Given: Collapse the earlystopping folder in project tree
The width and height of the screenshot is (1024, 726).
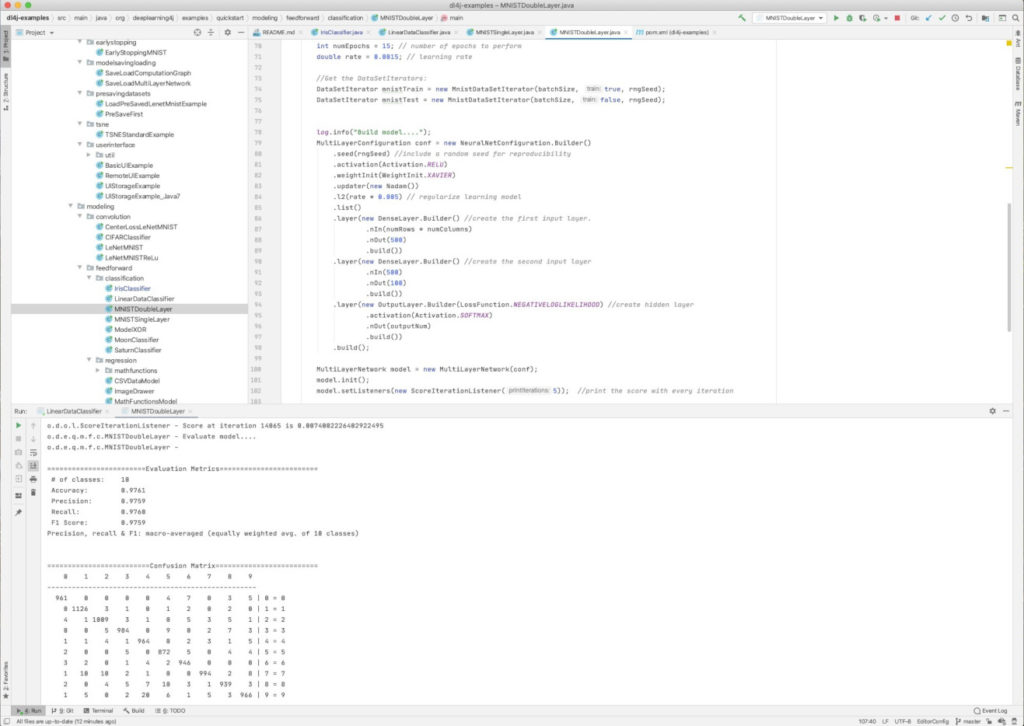Looking at the screenshot, I should [80, 42].
